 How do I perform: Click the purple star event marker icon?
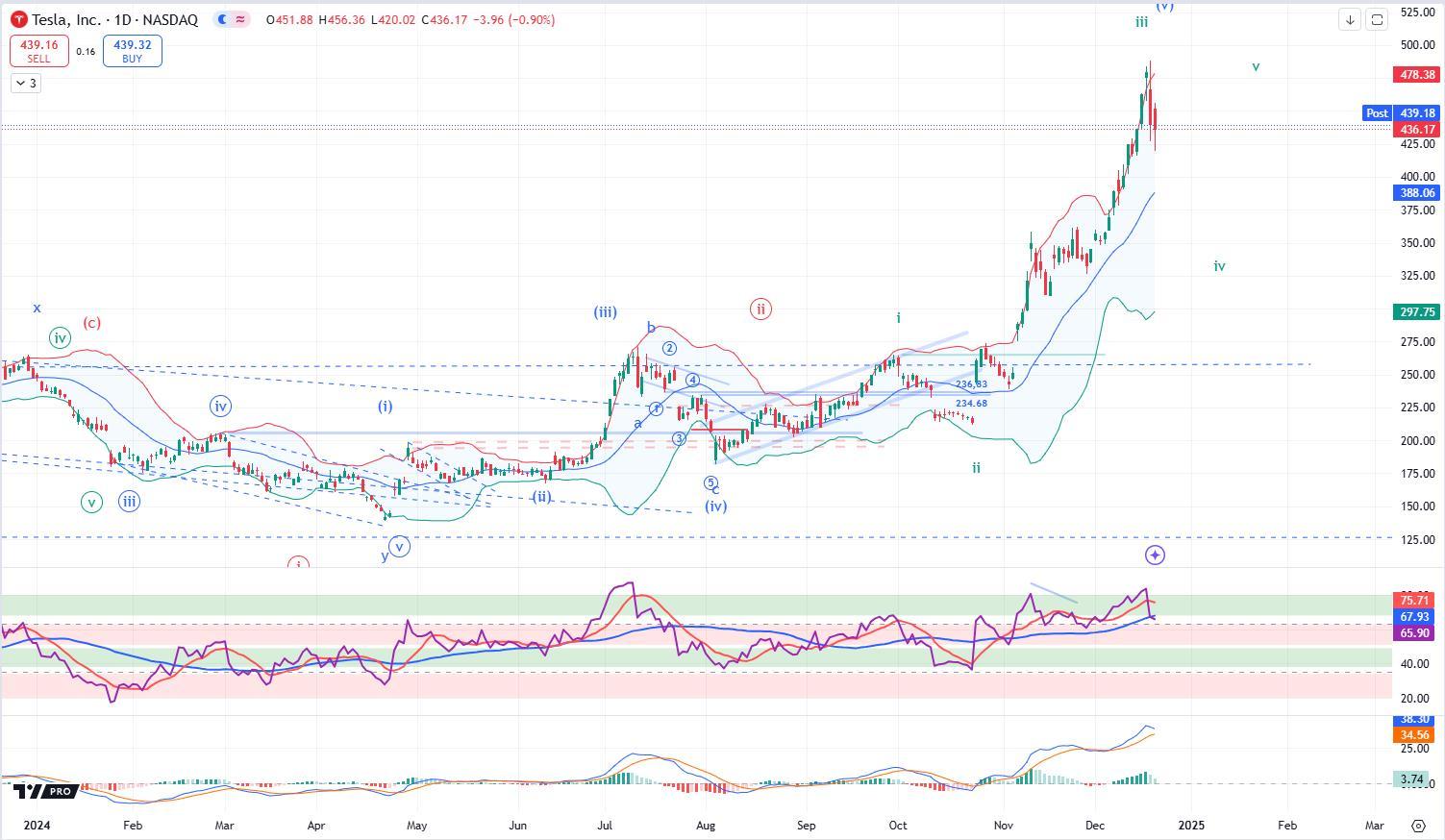point(1156,555)
